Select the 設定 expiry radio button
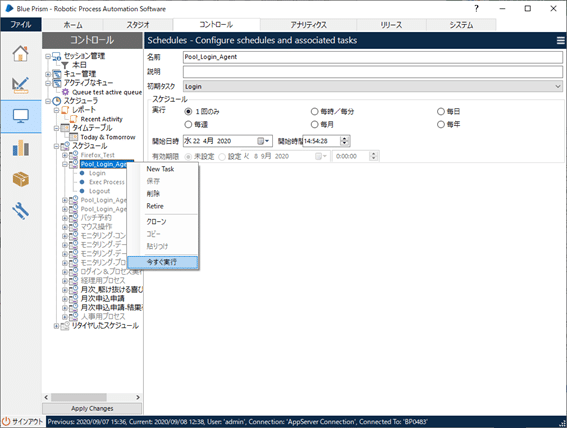Screen dimensions: 567x428 click(222, 157)
